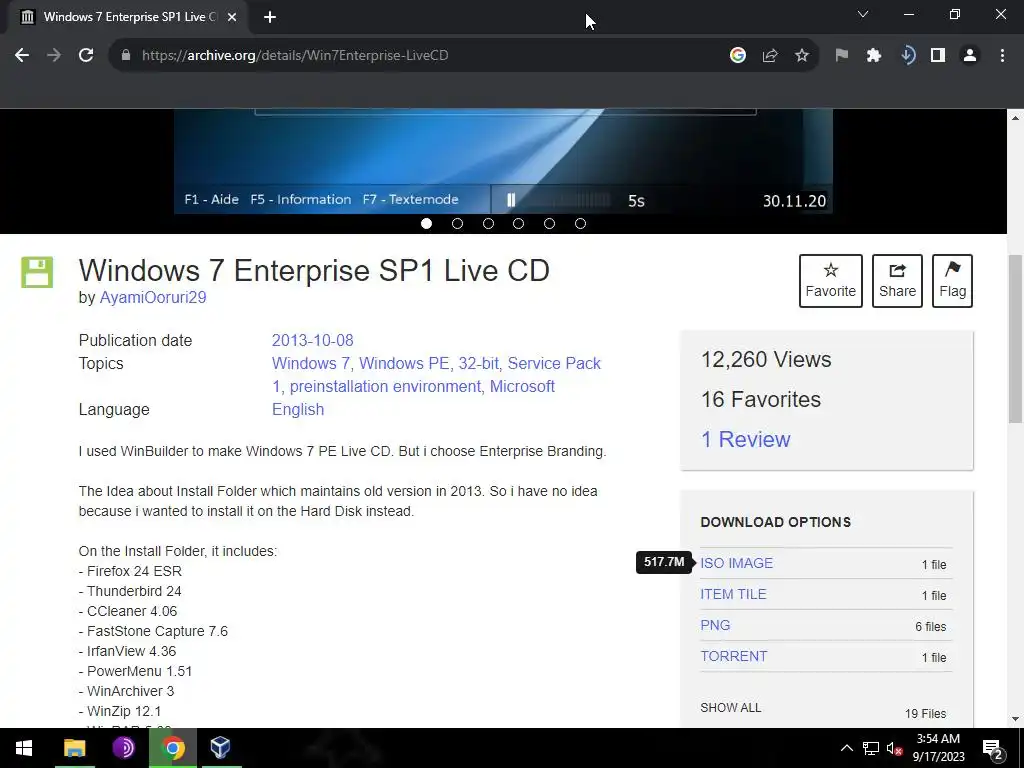Click the Flag button
Viewport: 1024px width, 768px height.
point(952,281)
